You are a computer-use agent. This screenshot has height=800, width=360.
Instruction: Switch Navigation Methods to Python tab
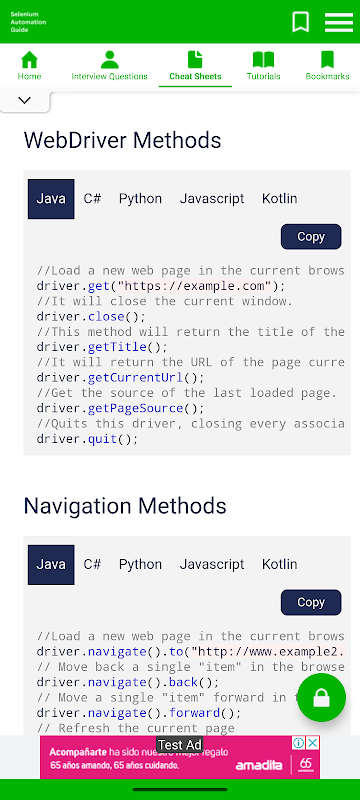(140, 564)
